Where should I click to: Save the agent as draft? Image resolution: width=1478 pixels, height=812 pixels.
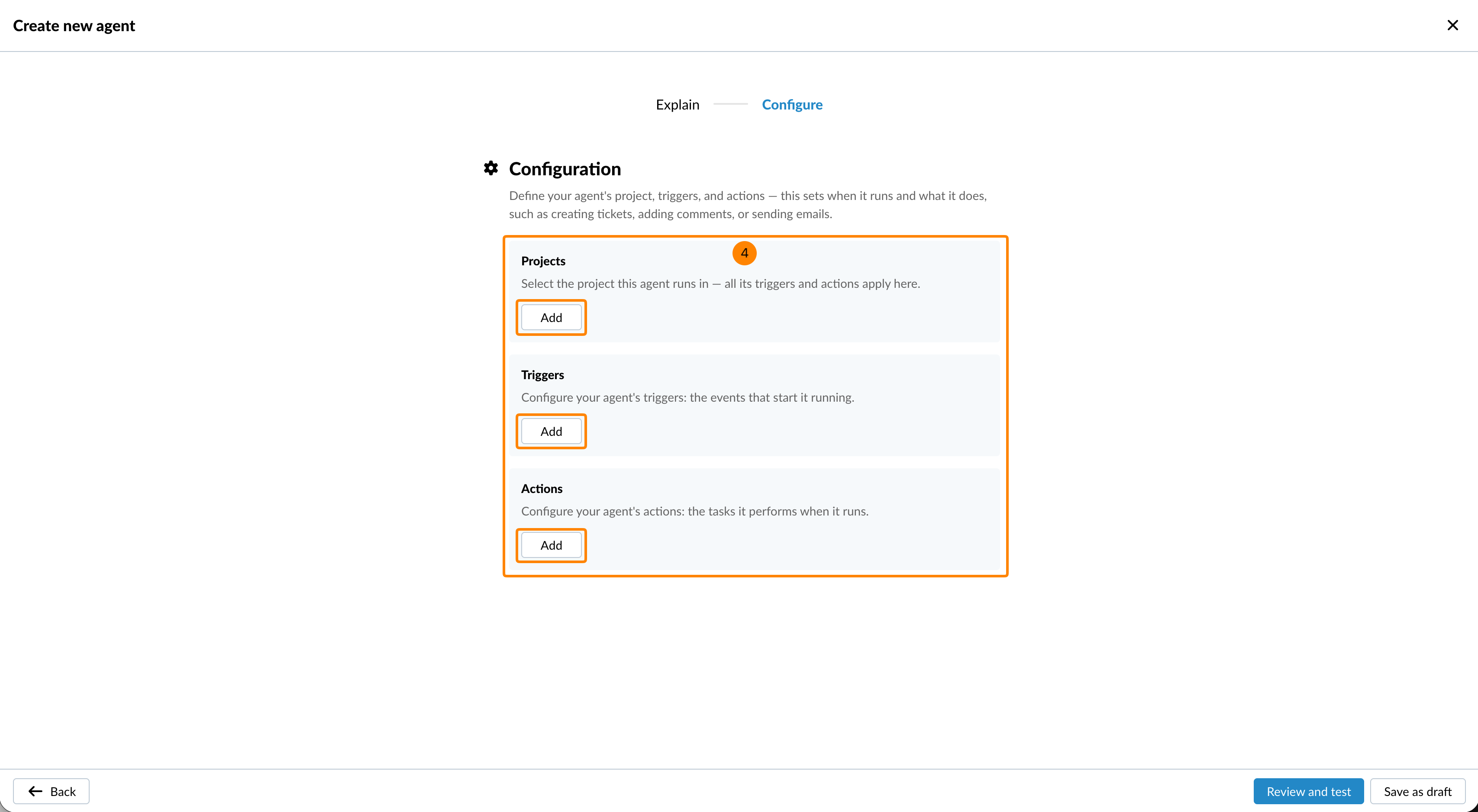point(1417,791)
